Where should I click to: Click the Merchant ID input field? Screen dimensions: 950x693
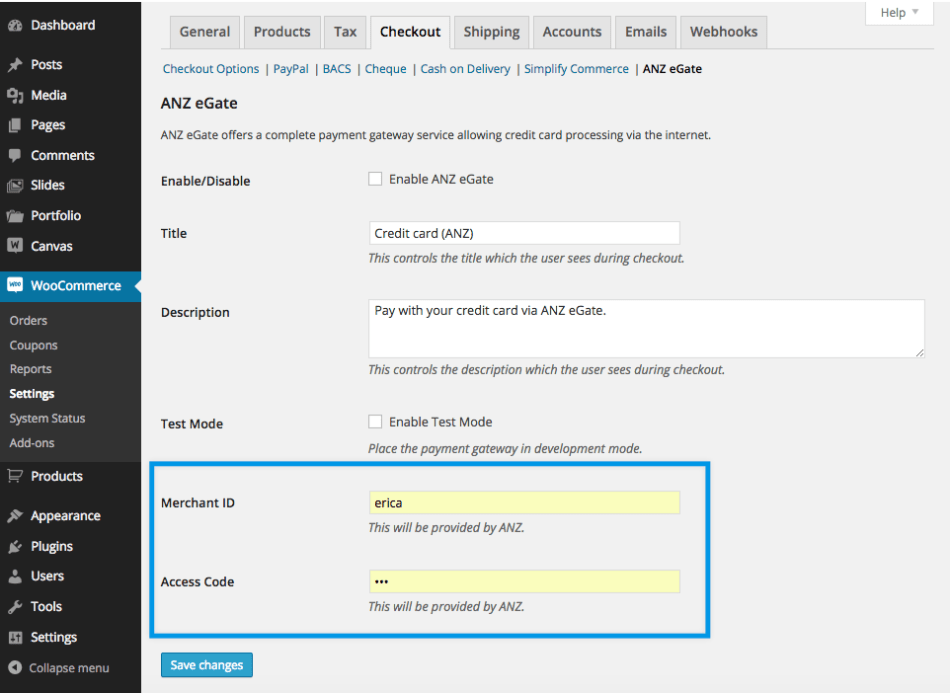coord(524,502)
